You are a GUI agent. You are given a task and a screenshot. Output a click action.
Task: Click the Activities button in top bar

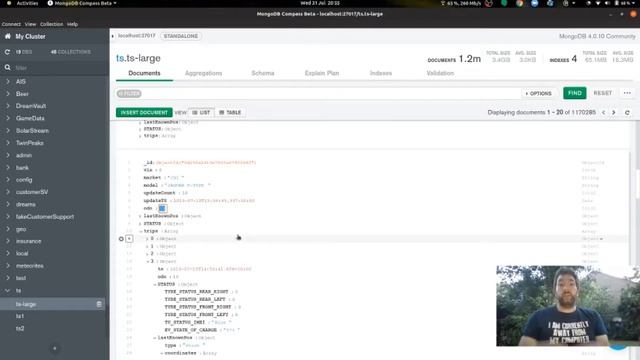pyautogui.click(x=27, y=3)
